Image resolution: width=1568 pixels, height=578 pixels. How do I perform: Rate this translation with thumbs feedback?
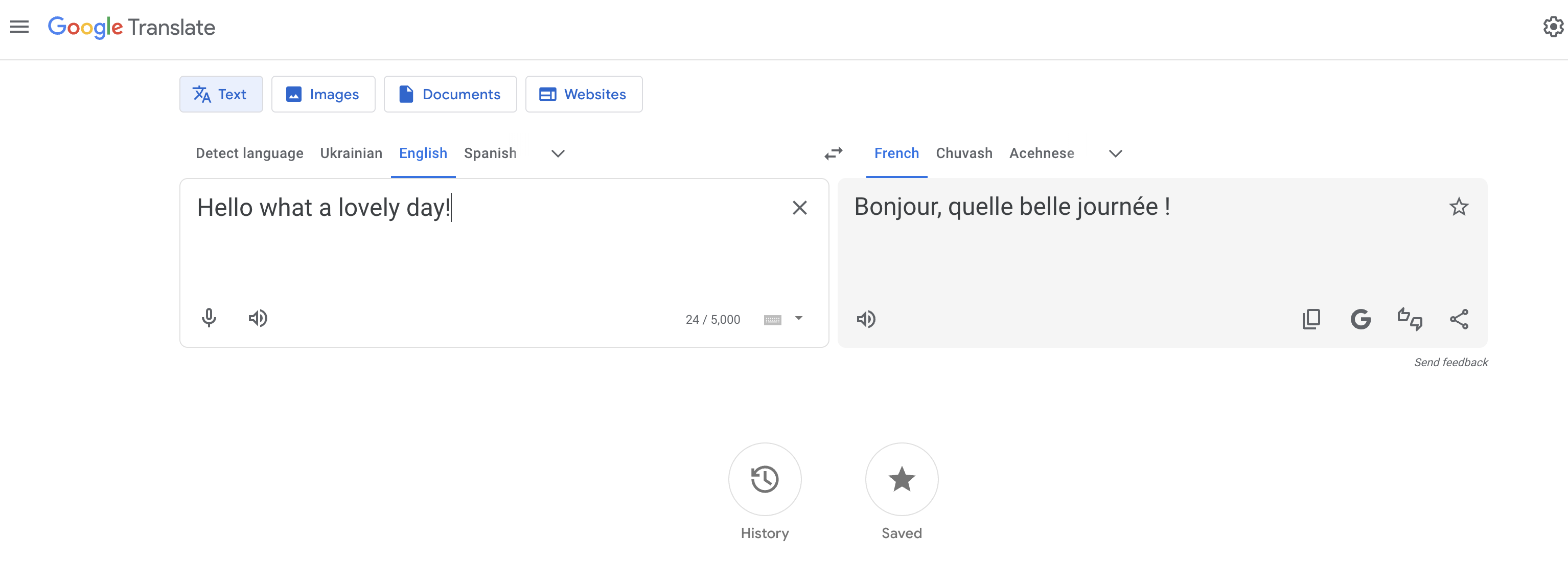1411,319
